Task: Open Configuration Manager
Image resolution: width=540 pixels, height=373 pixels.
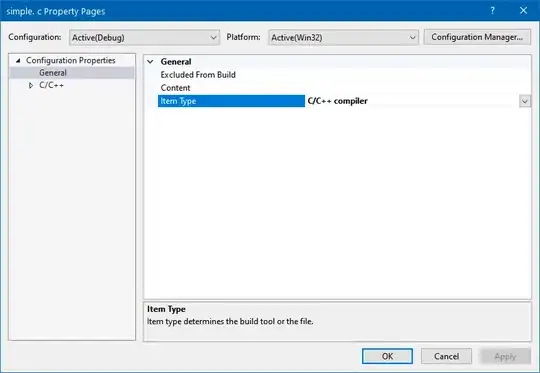Action: 477,37
